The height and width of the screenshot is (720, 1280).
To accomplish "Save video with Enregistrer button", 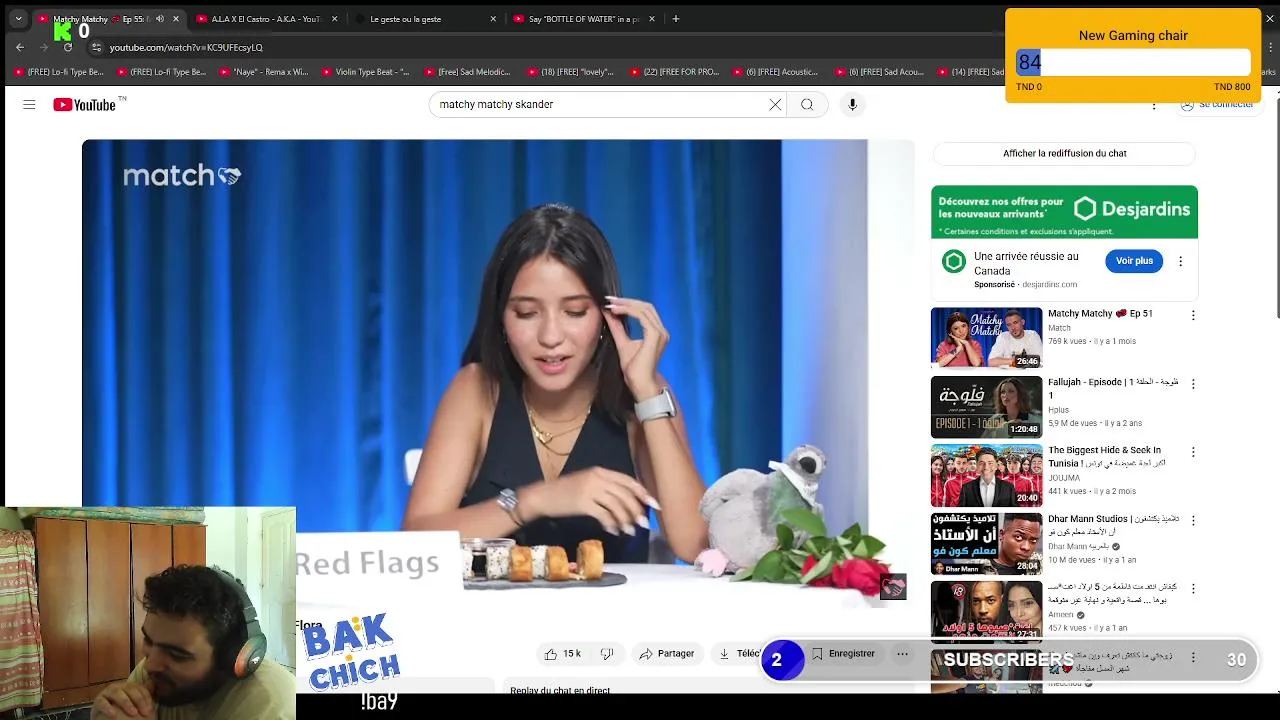I will [843, 654].
